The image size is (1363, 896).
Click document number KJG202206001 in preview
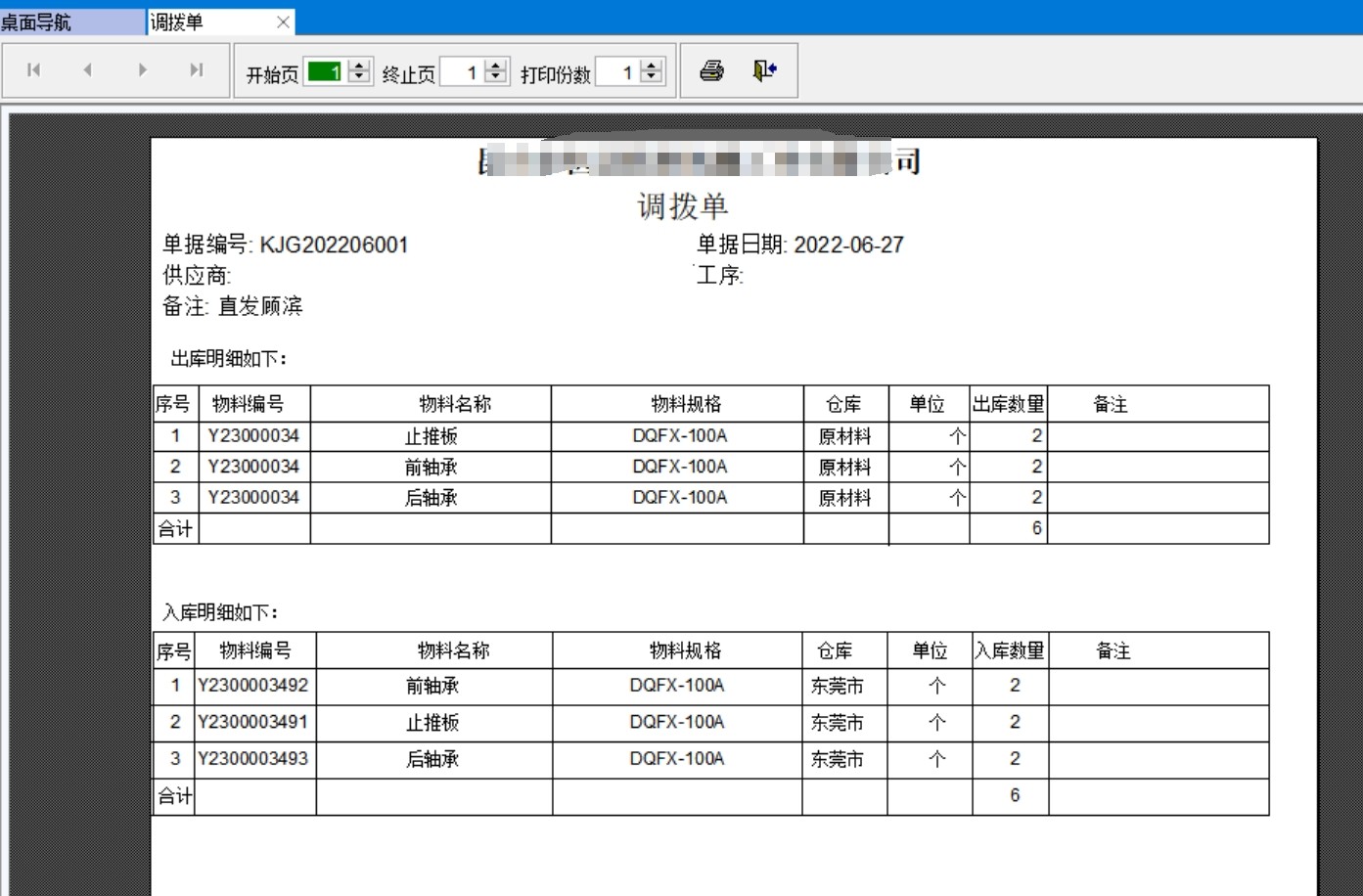[x=334, y=245]
